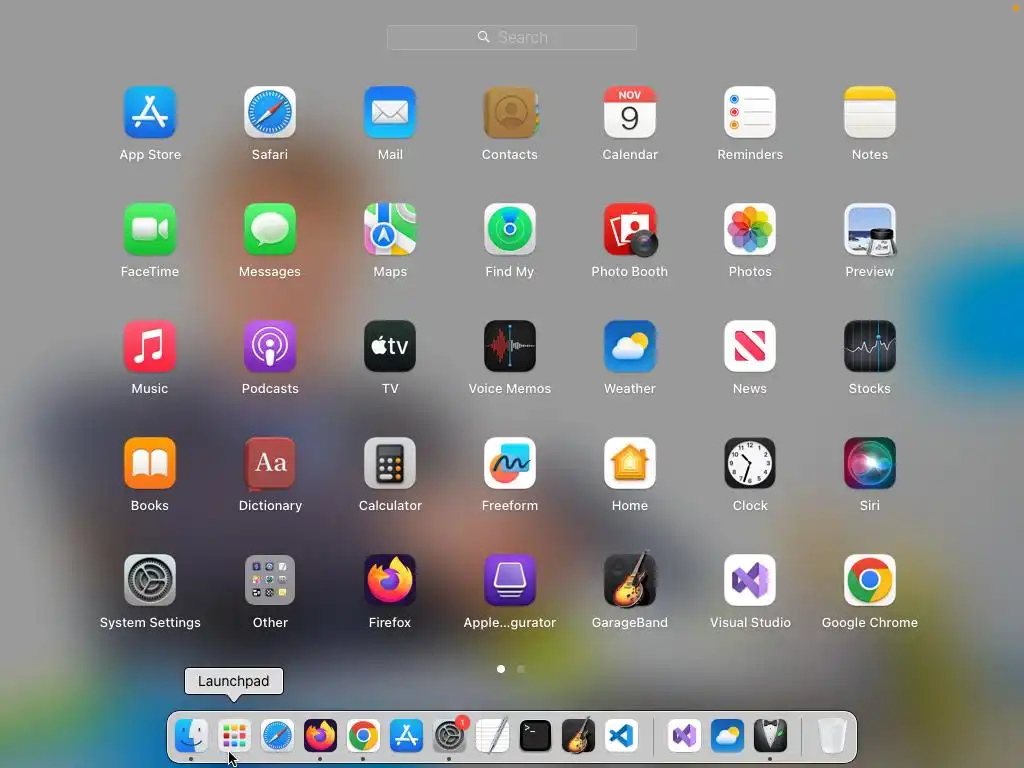Launch the Clock app
This screenshot has height=768, width=1024.
click(x=750, y=463)
